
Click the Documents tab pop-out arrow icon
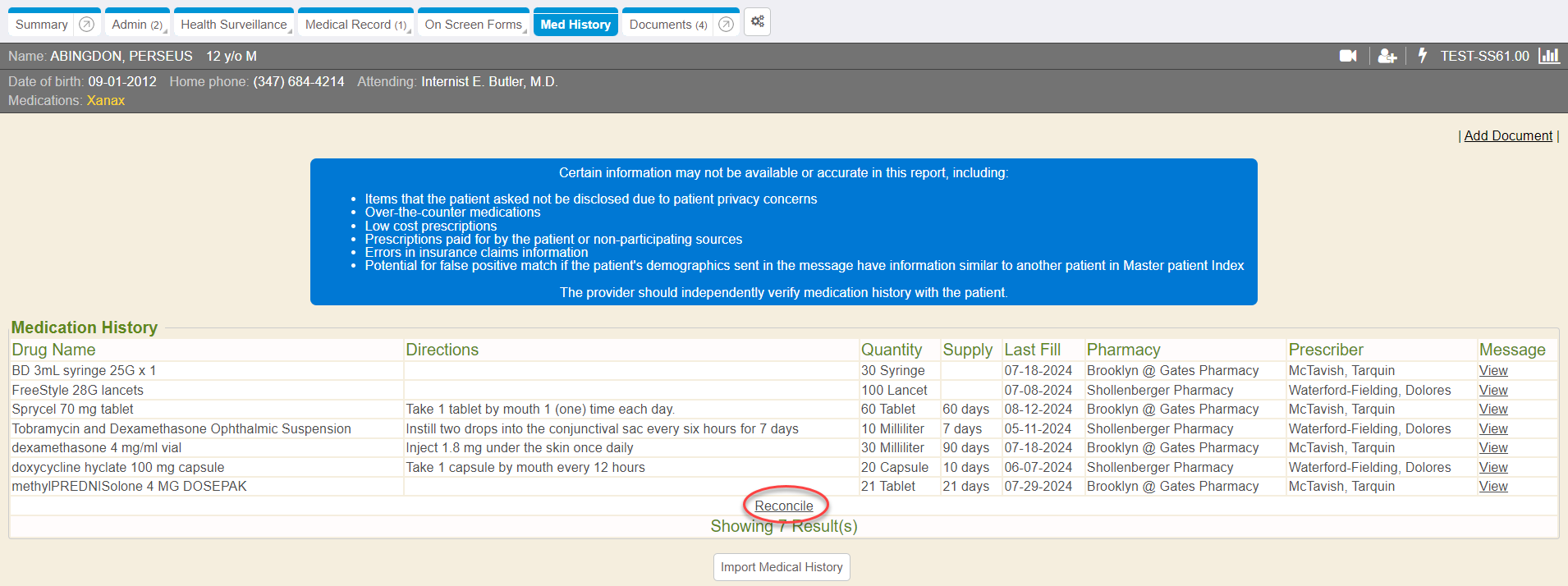(x=726, y=25)
